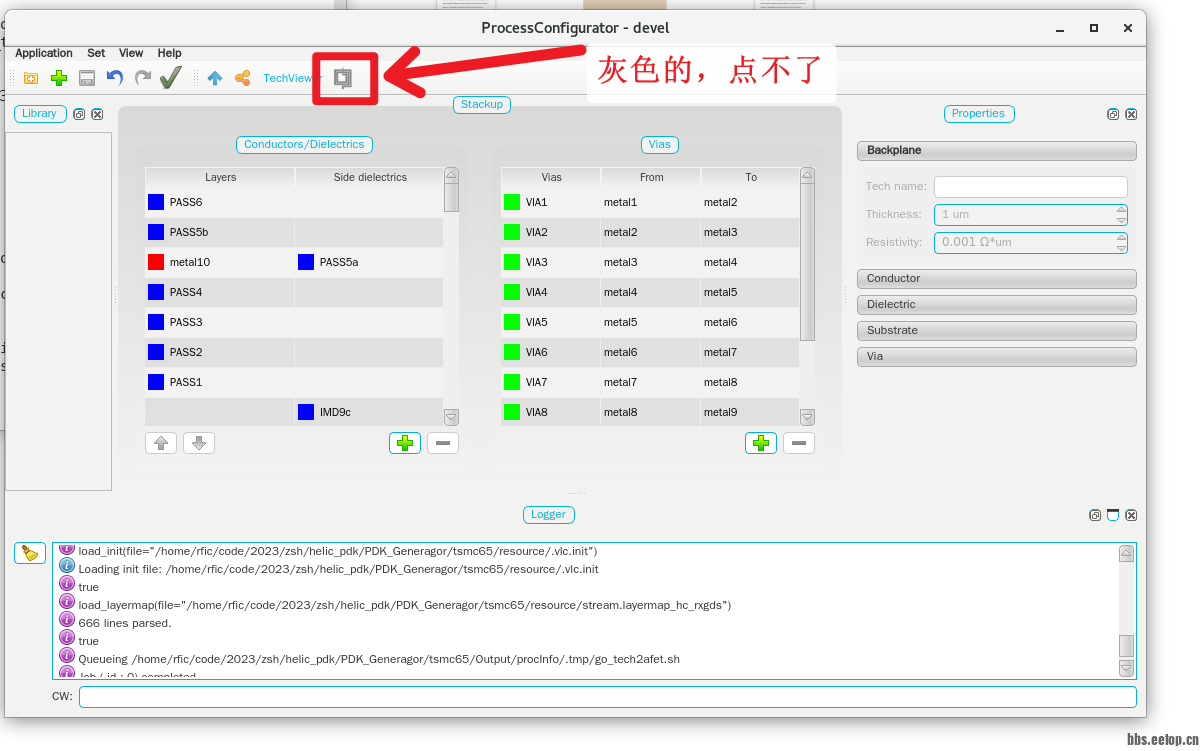Remove a layer with the minus button

coord(443,443)
